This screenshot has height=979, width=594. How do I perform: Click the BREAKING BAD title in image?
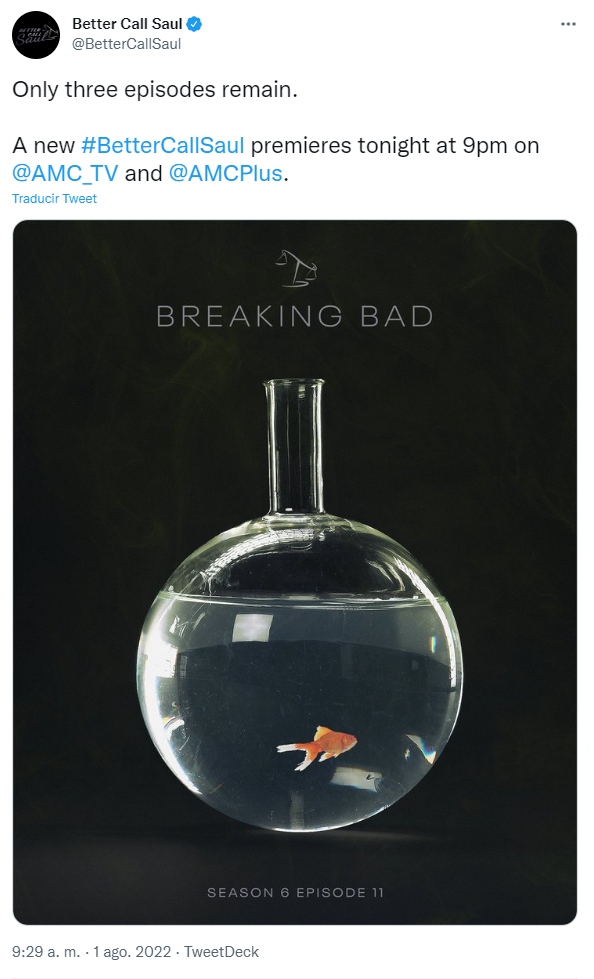pos(295,317)
